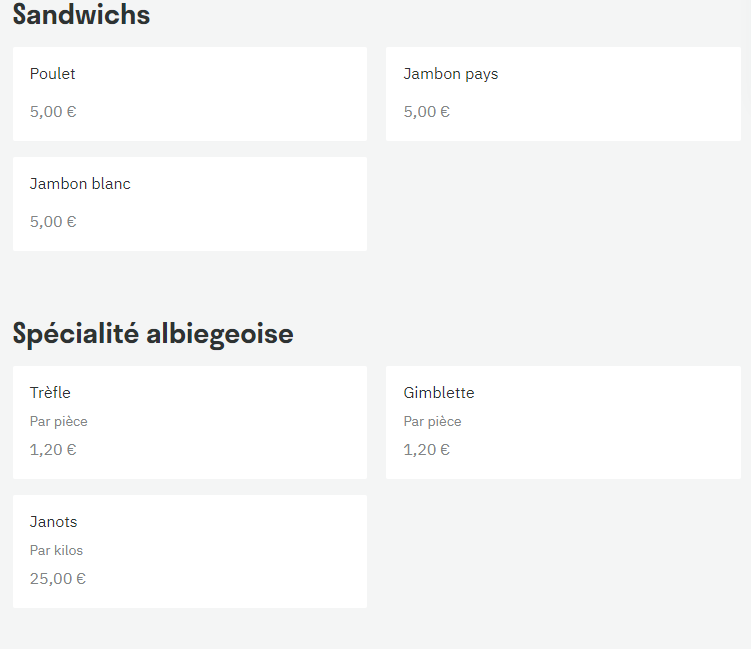The width and height of the screenshot is (751, 649).
Task: Click the Par pièce label under Trèfle
Action: [58, 421]
